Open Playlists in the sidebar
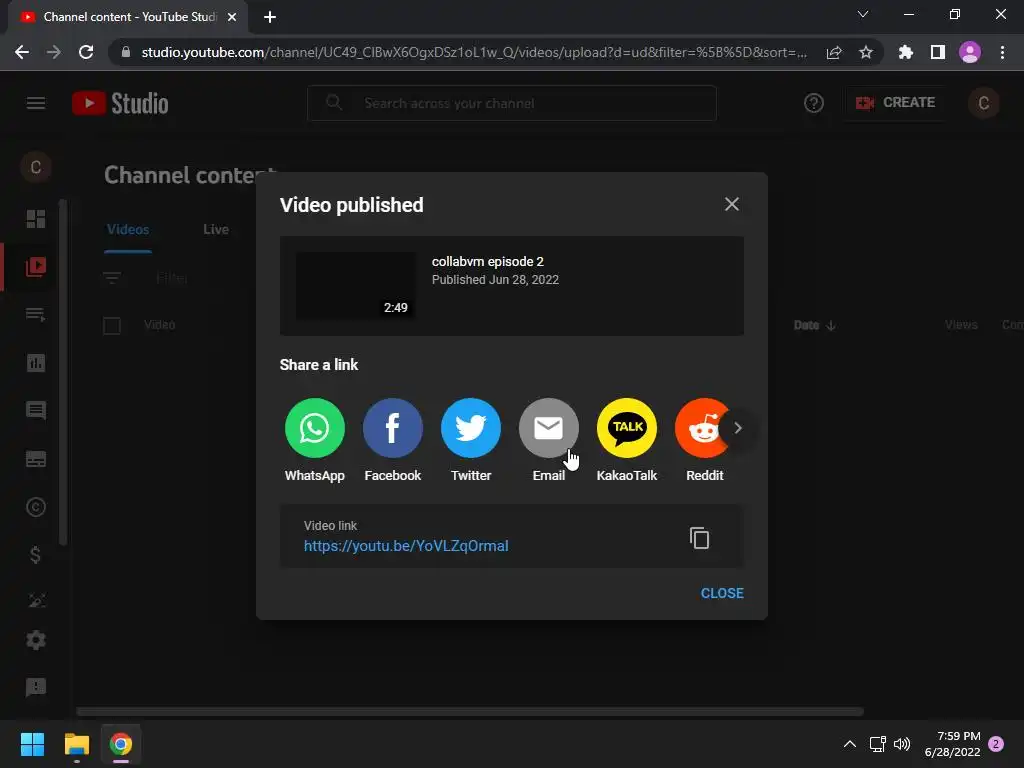The width and height of the screenshot is (1024, 768). coord(36,315)
